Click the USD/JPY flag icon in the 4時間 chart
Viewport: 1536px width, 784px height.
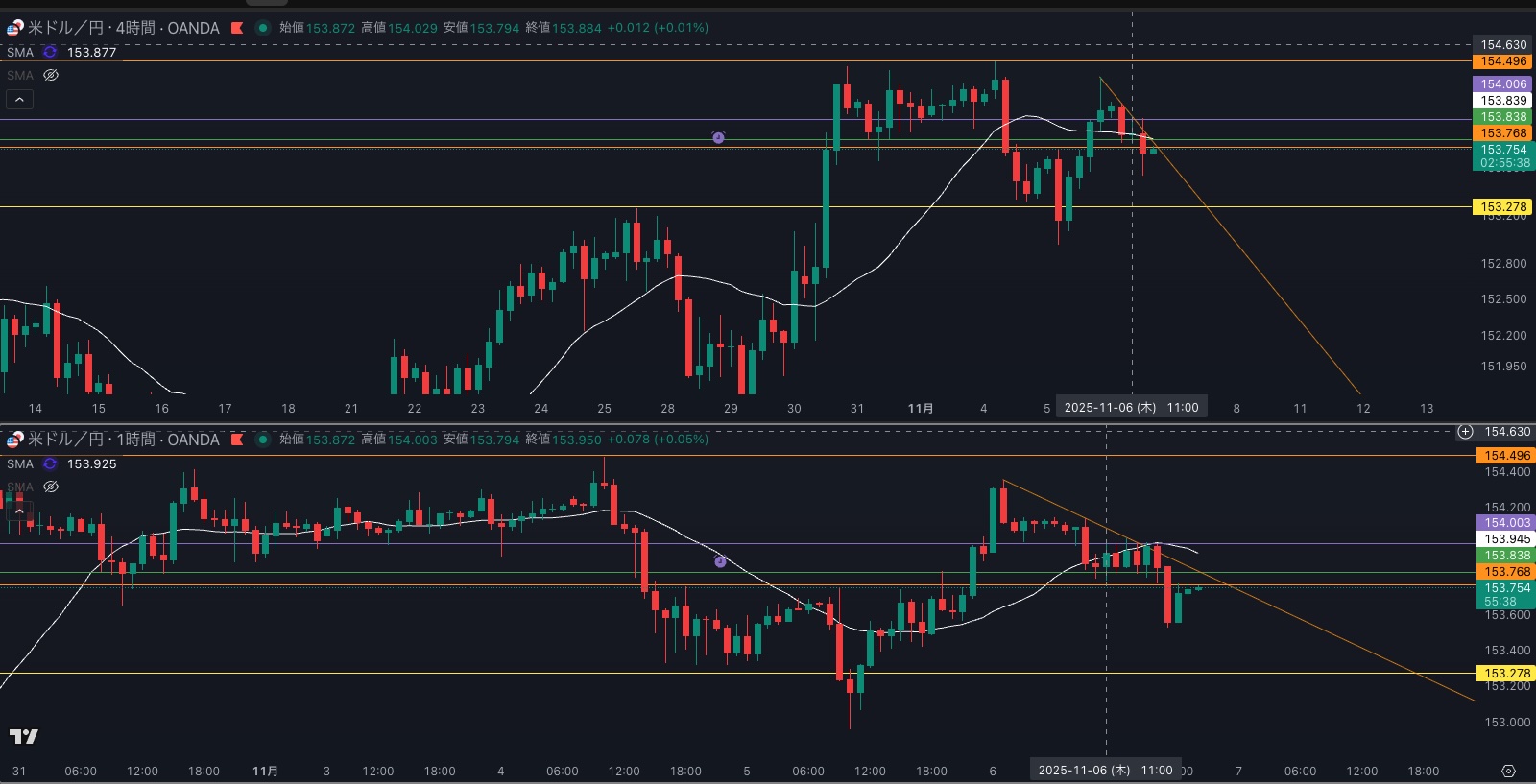[14, 28]
